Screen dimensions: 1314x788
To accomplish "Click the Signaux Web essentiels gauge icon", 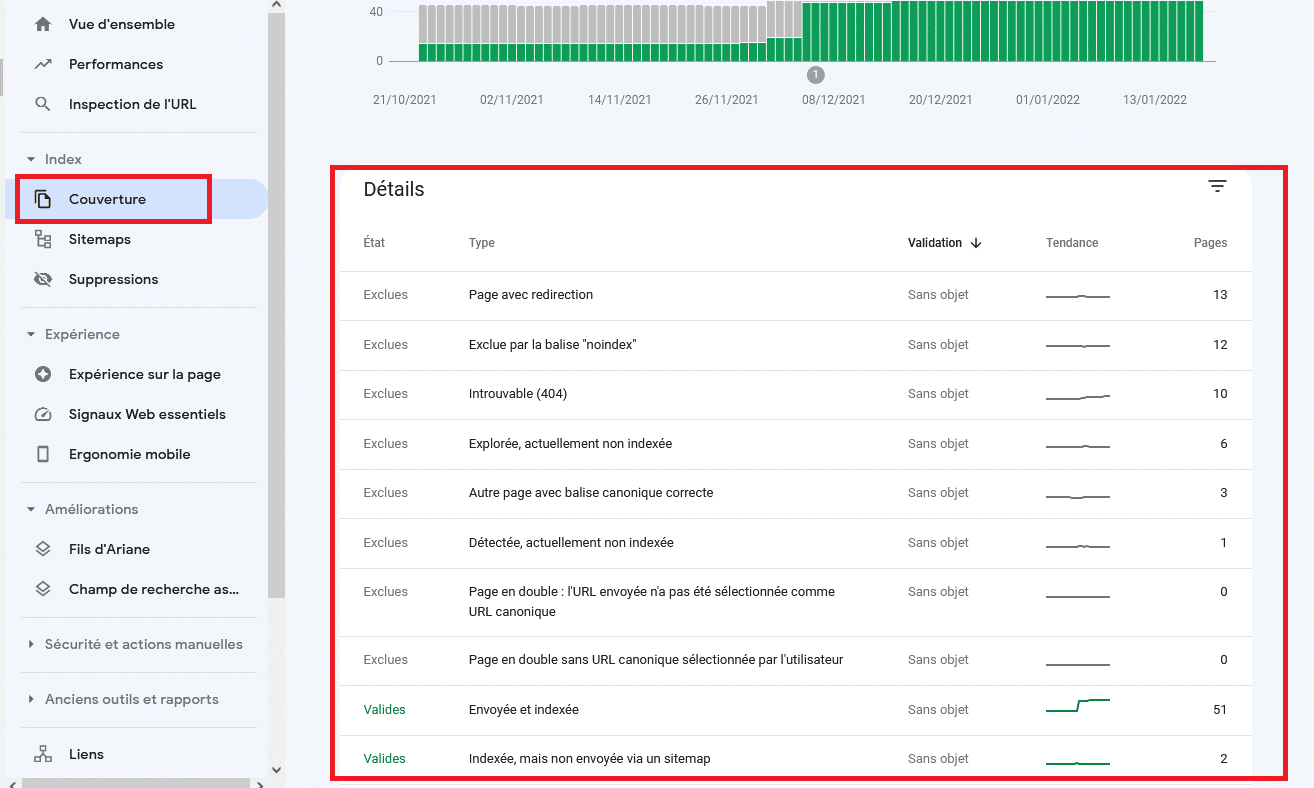I will tap(43, 414).
